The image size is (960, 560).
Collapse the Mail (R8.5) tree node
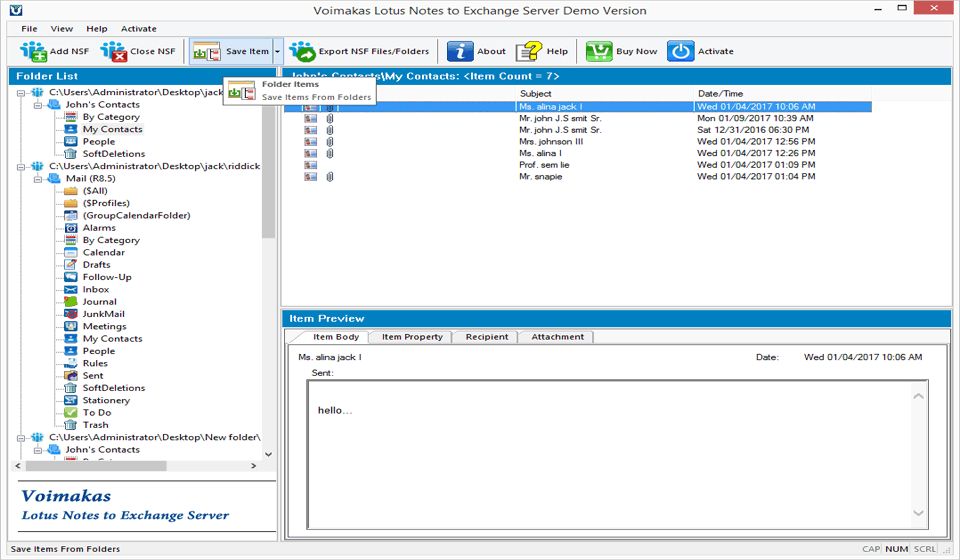point(38,179)
